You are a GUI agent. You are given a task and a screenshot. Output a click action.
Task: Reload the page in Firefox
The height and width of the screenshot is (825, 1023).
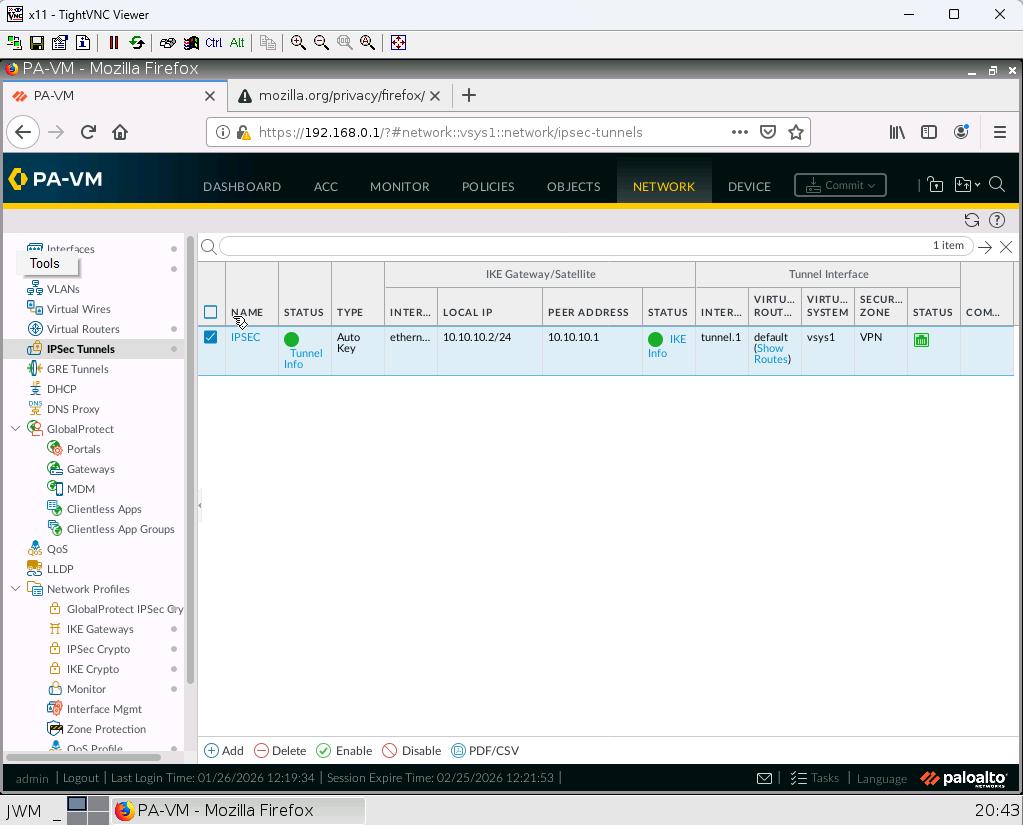[88, 132]
